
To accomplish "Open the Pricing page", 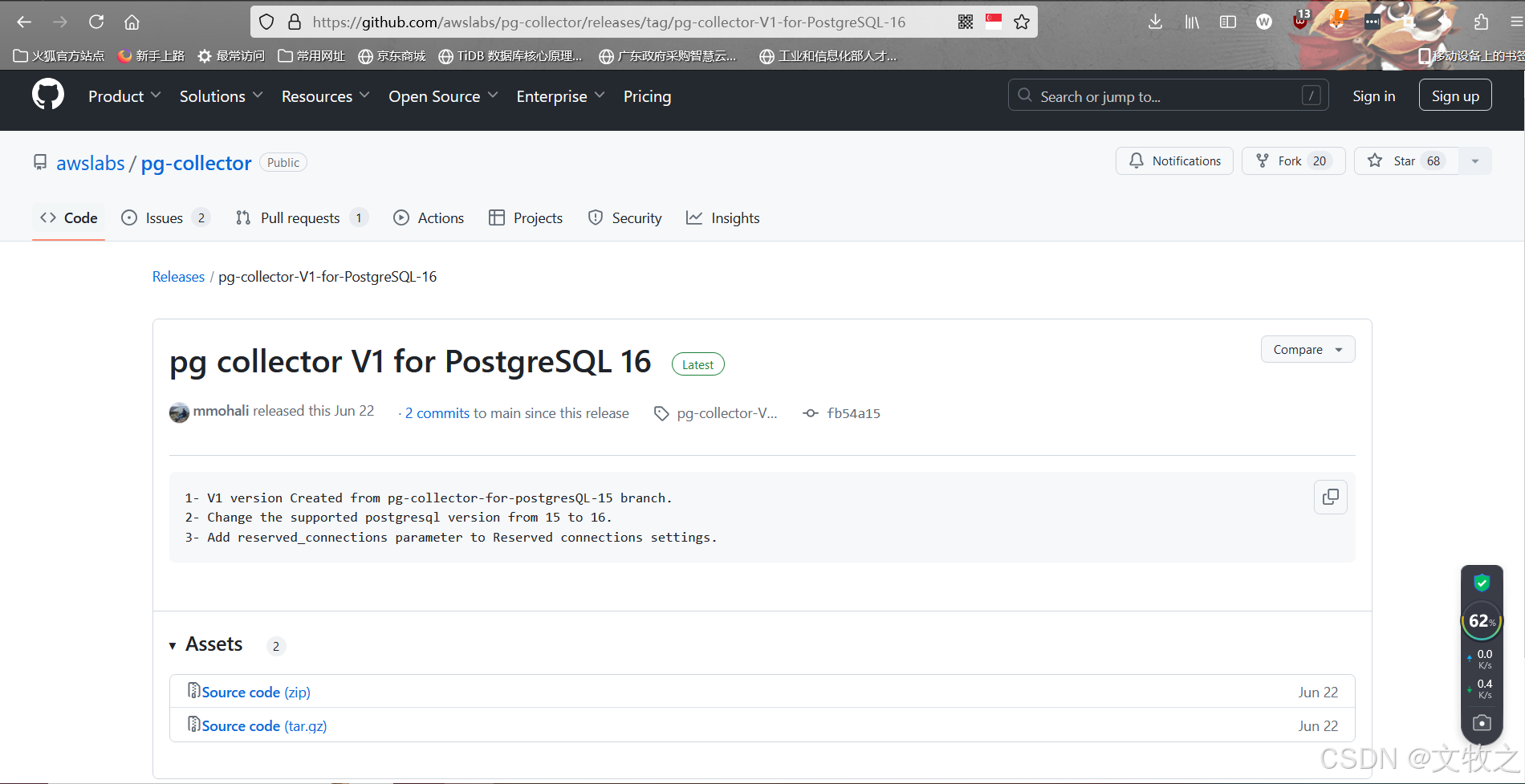I will point(647,96).
